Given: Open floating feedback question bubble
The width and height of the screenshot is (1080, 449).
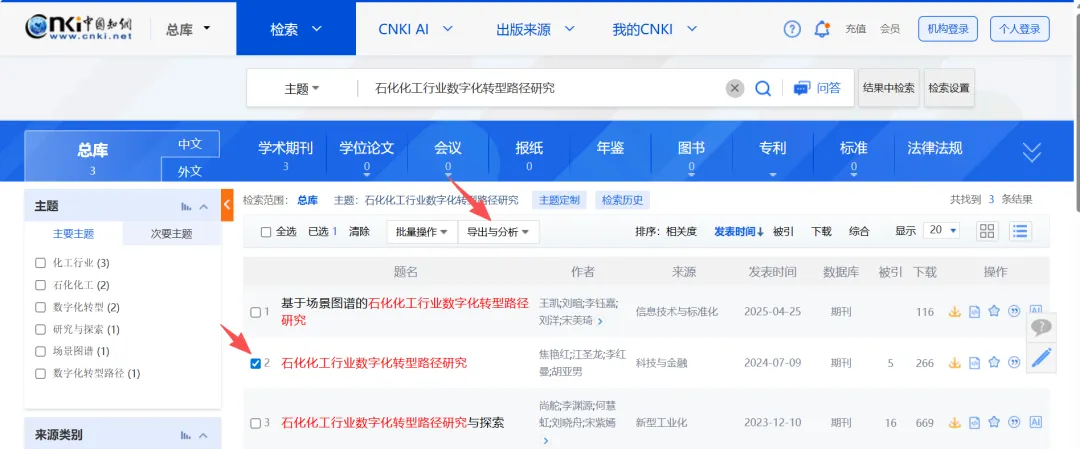Looking at the screenshot, I should 1041,326.
